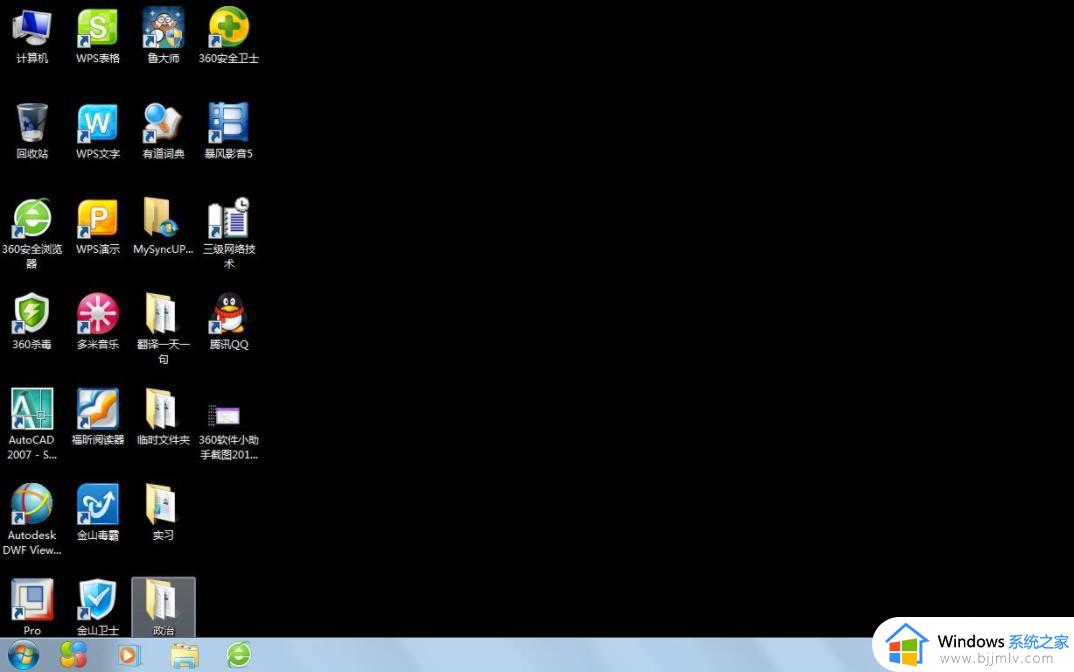Open the Pro desktop shortcut

pos(32,607)
